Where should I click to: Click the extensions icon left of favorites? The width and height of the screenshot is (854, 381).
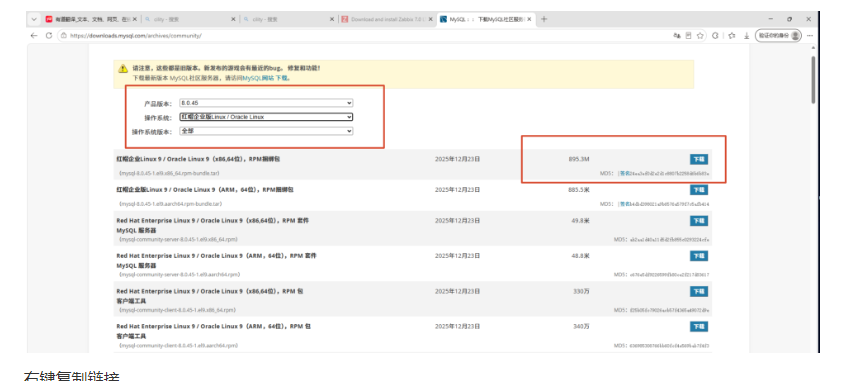[715, 35]
